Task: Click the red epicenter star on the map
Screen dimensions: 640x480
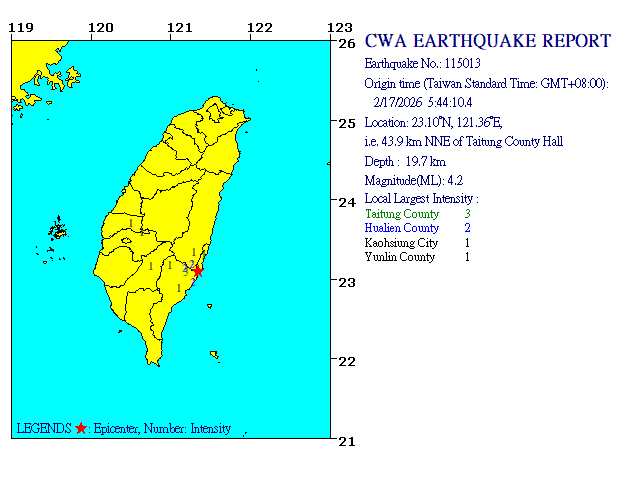Action: (198, 270)
